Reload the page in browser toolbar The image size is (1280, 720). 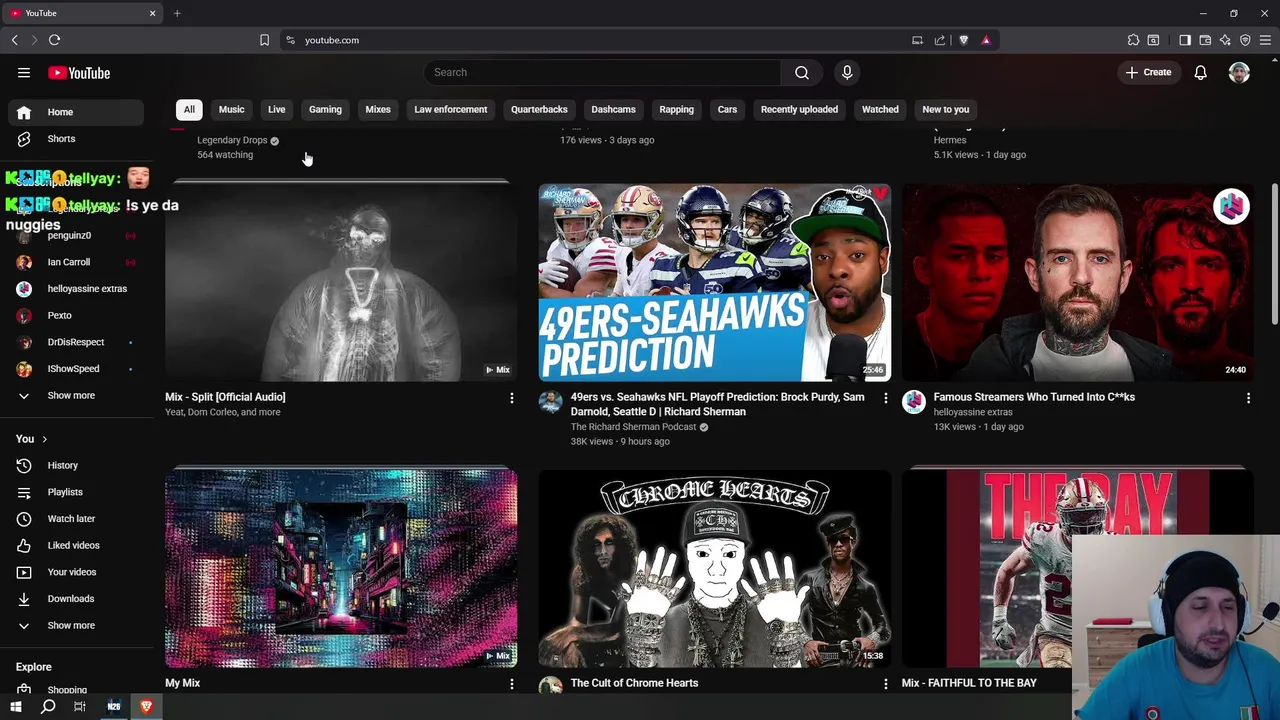point(54,40)
